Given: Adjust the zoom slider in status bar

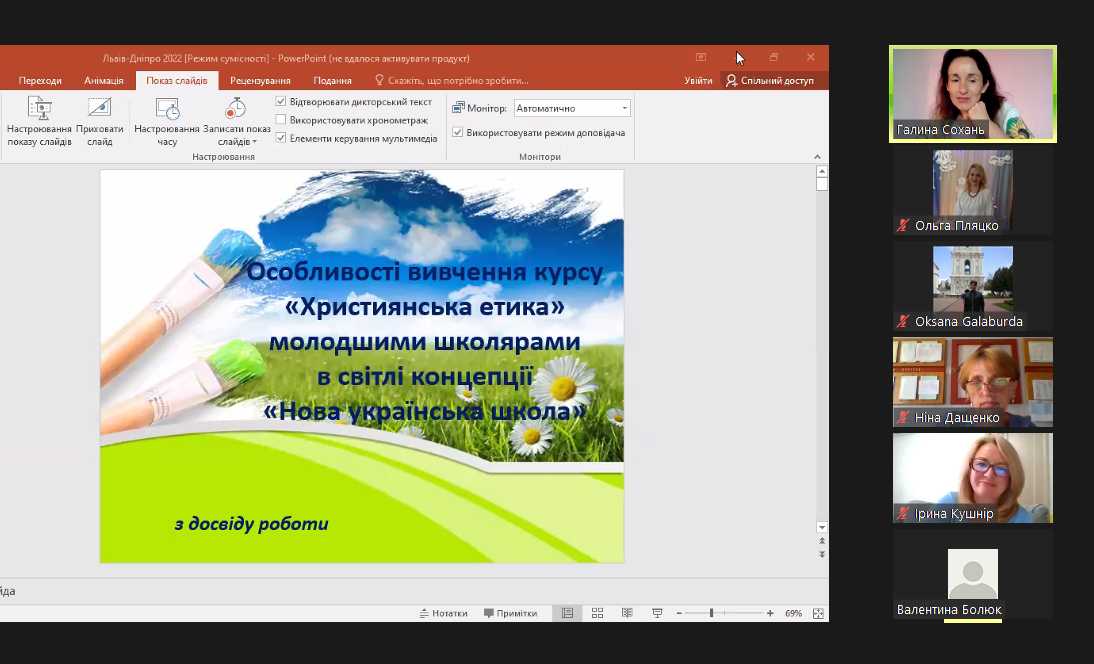Looking at the screenshot, I should coord(711,613).
